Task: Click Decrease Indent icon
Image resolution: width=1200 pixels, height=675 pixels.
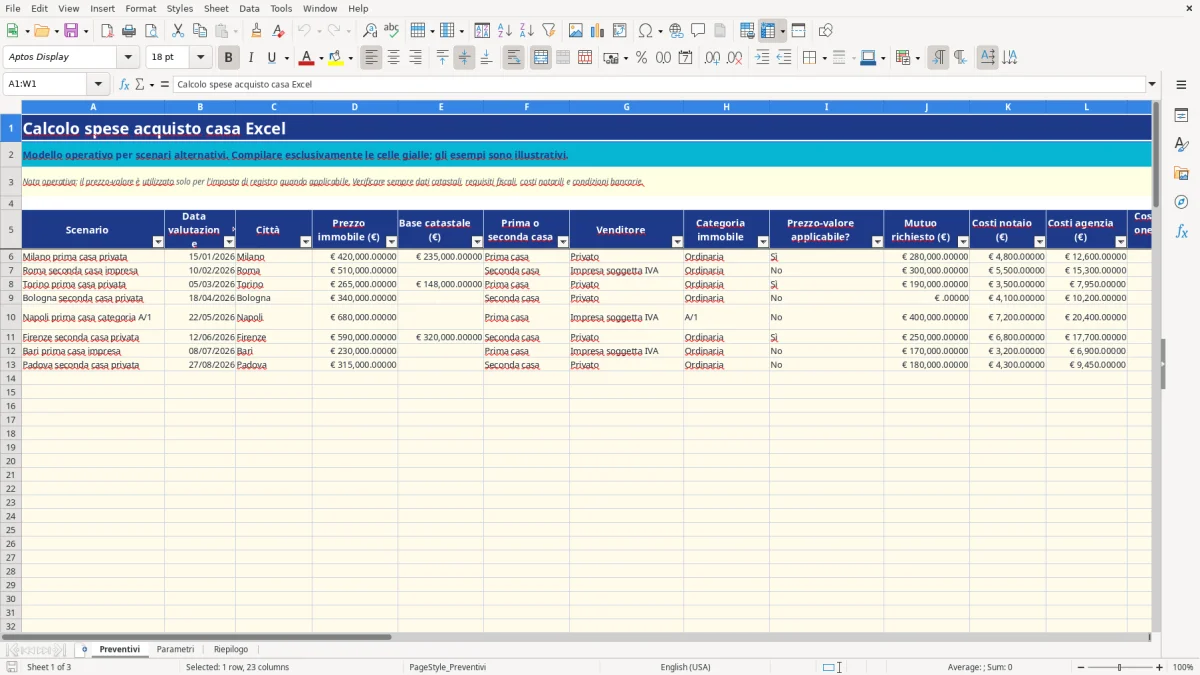Action: coord(784,58)
